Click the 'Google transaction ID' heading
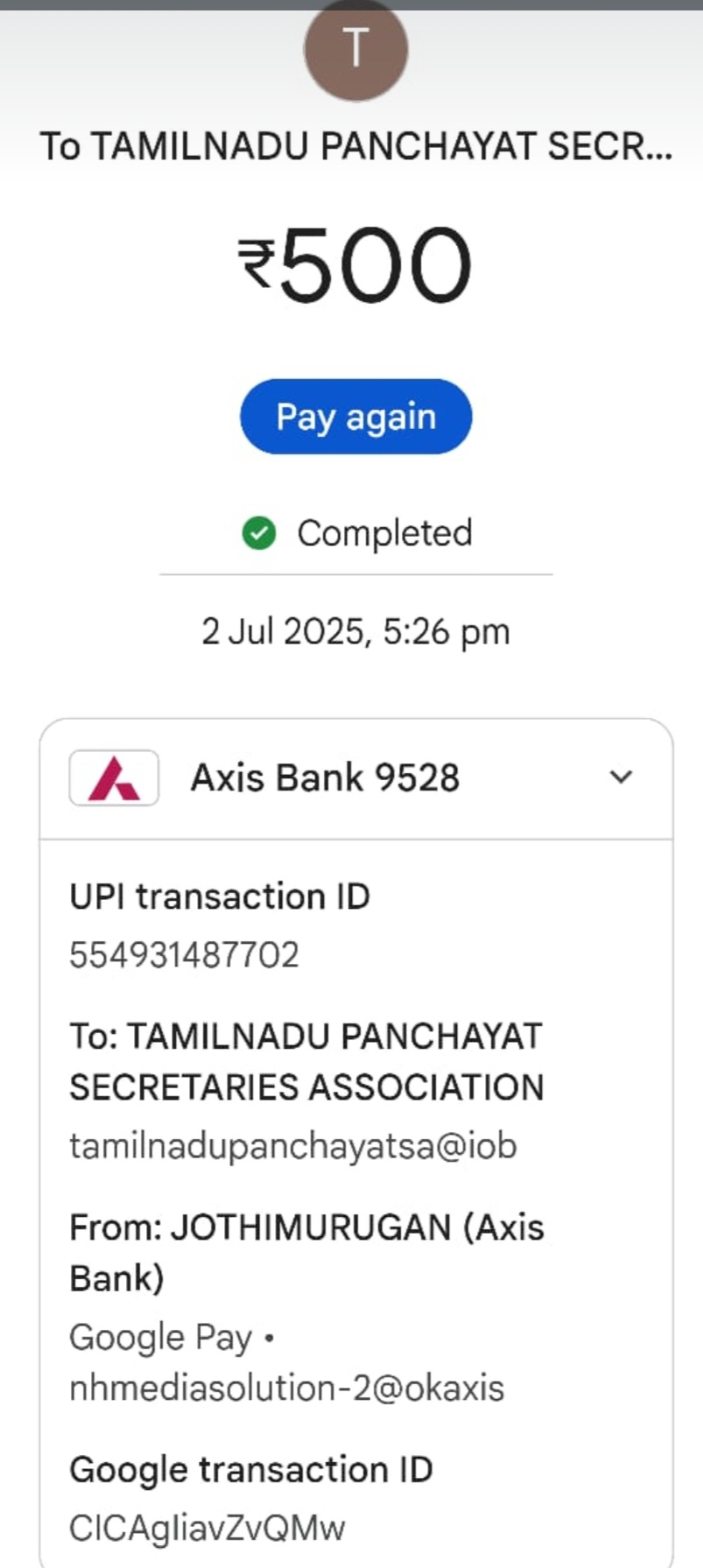703x1568 pixels. click(x=251, y=1469)
